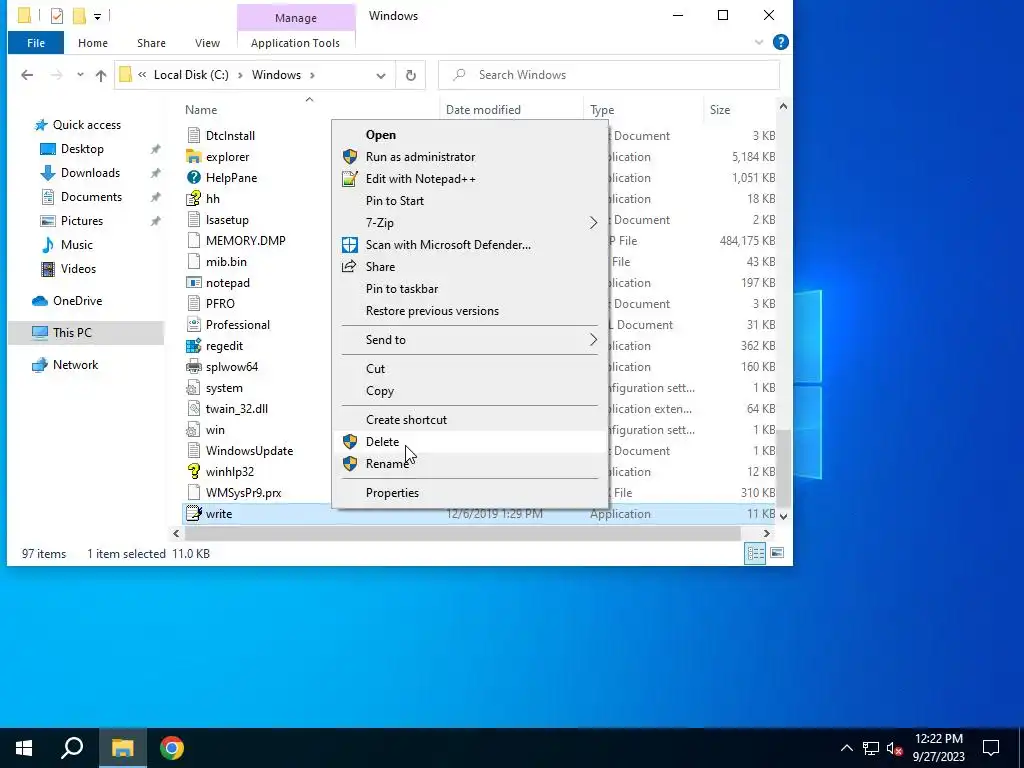Sort by the Name column header
Image resolution: width=1024 pixels, height=768 pixels.
pos(310,110)
